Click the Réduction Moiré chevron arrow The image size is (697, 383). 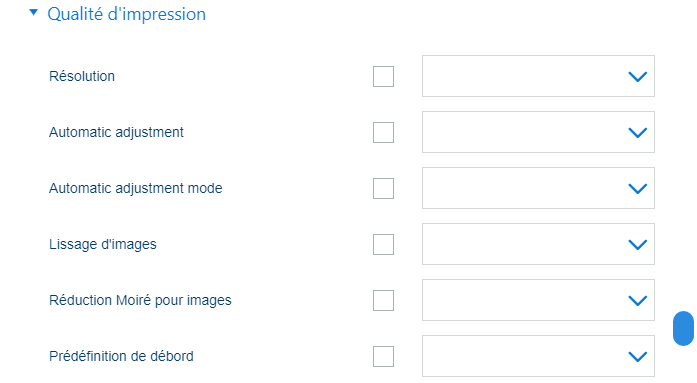click(637, 301)
